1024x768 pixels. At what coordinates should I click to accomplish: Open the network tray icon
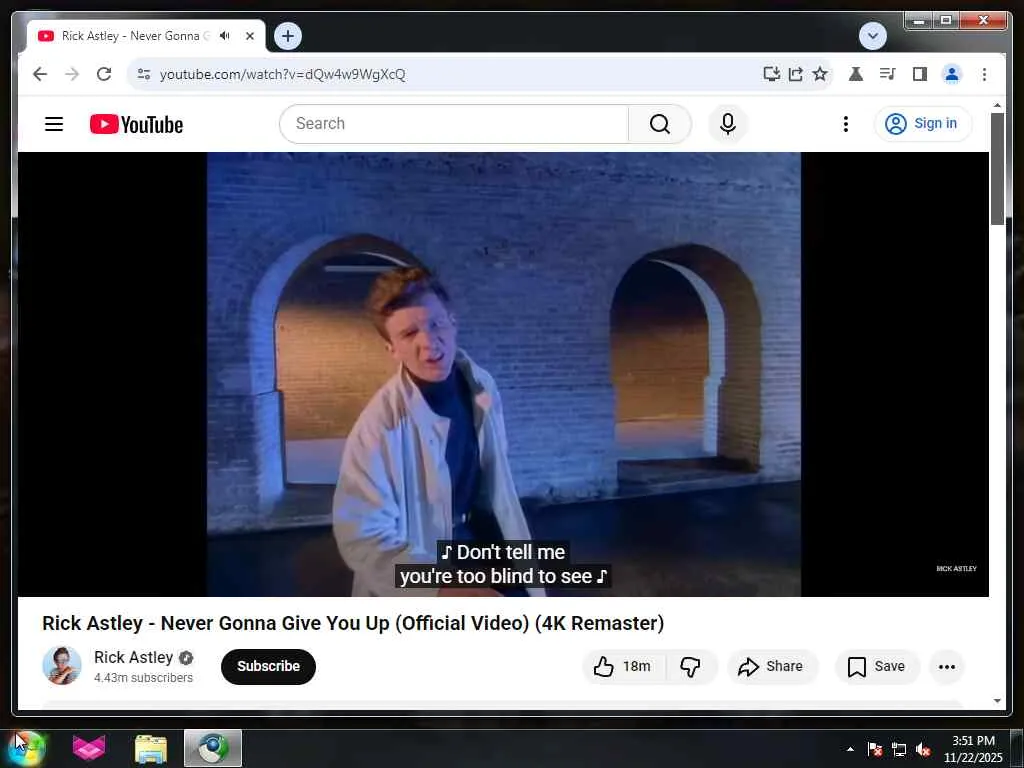pos(899,749)
